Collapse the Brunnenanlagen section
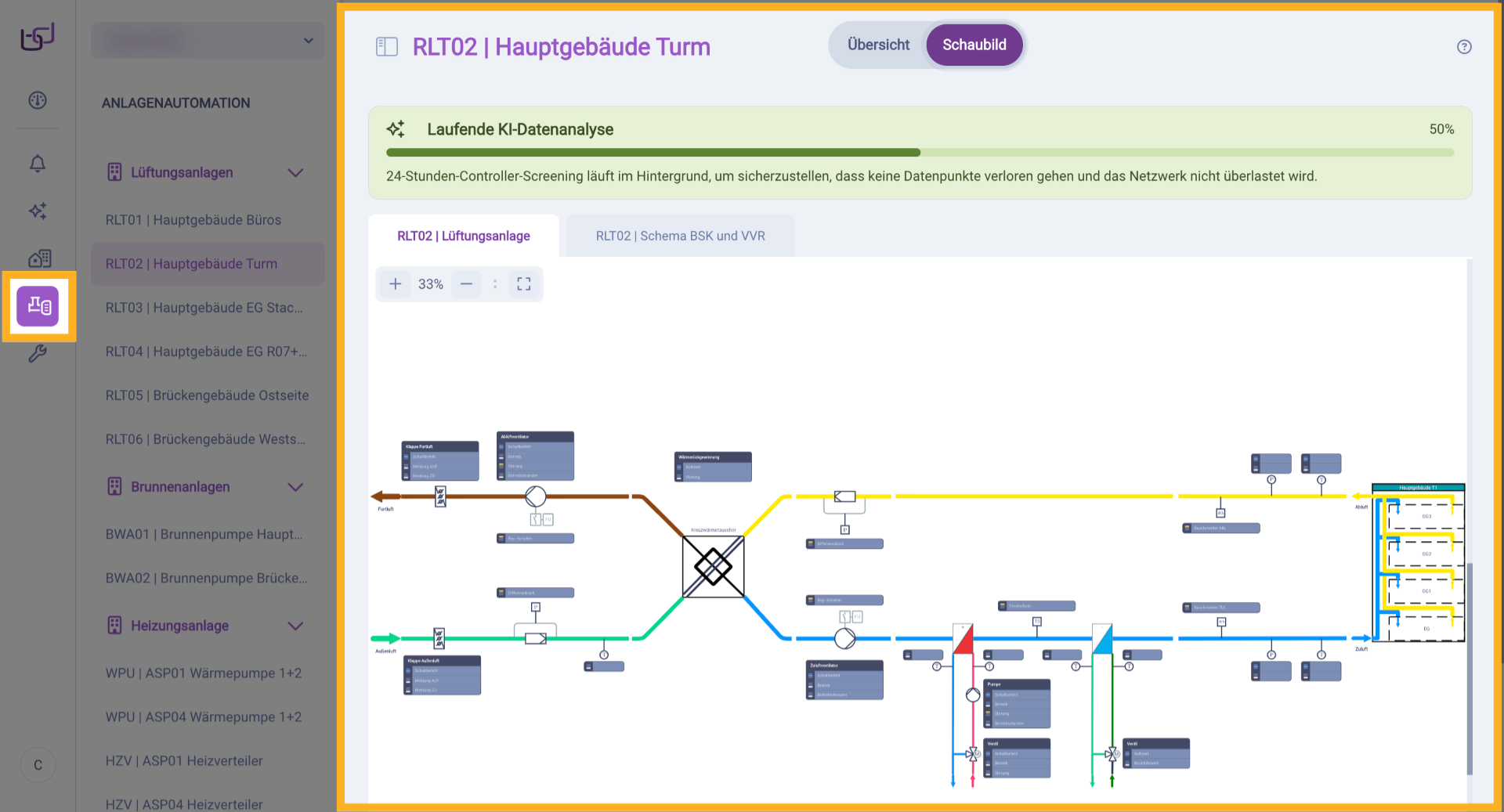This screenshot has height=812, width=1504. (x=295, y=487)
